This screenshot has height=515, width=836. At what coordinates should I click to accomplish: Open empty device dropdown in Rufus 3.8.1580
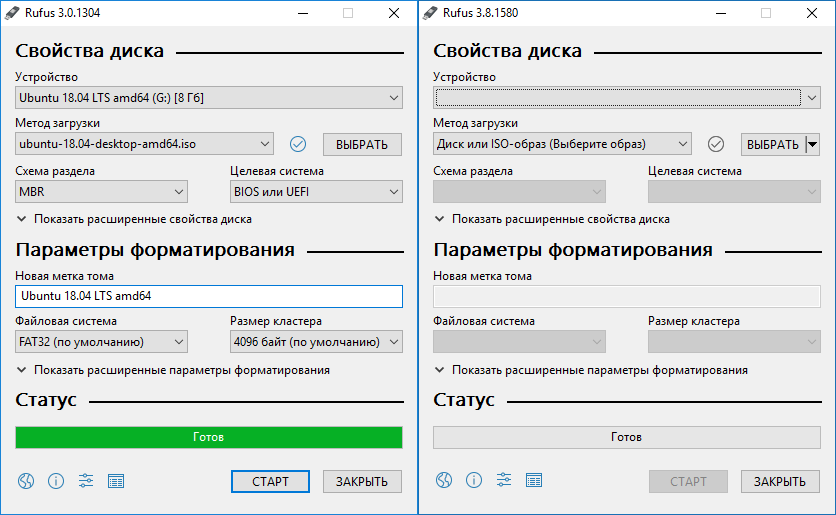coord(626,98)
